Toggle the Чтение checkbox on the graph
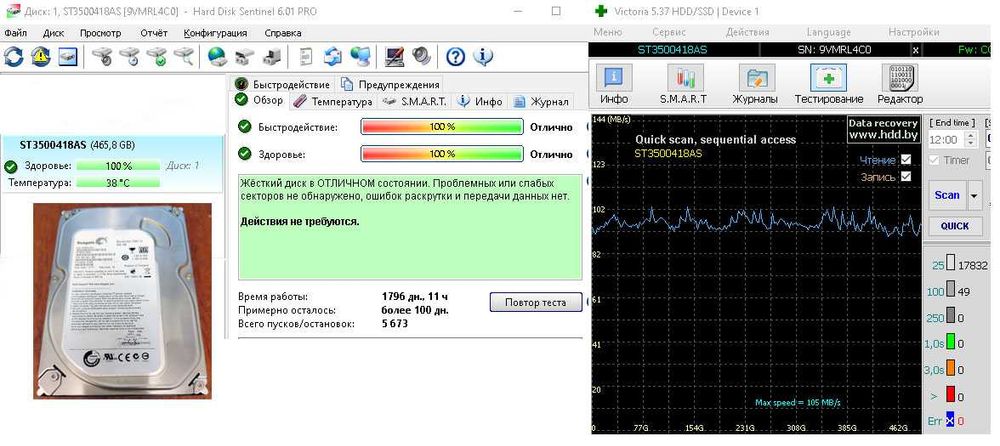 [905, 160]
